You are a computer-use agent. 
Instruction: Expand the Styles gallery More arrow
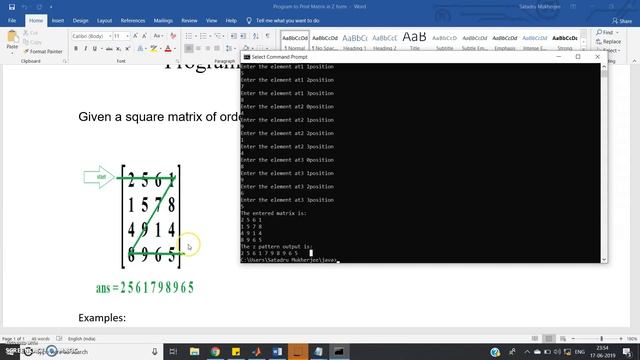pos(583,48)
